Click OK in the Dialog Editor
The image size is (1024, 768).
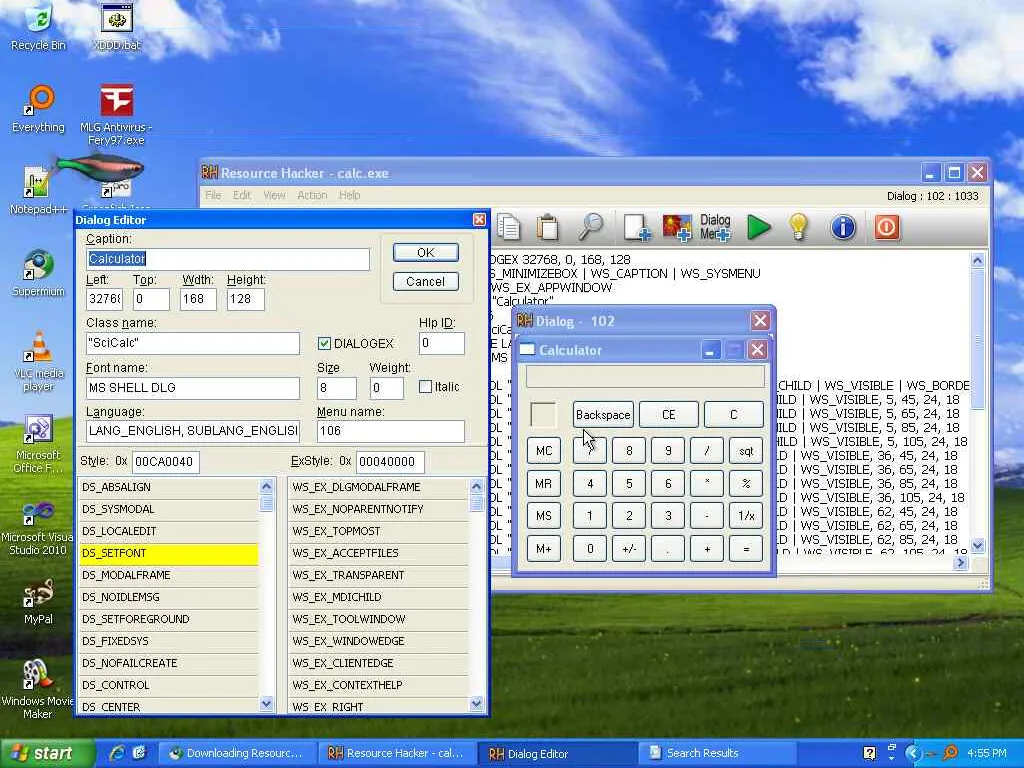[x=425, y=253]
